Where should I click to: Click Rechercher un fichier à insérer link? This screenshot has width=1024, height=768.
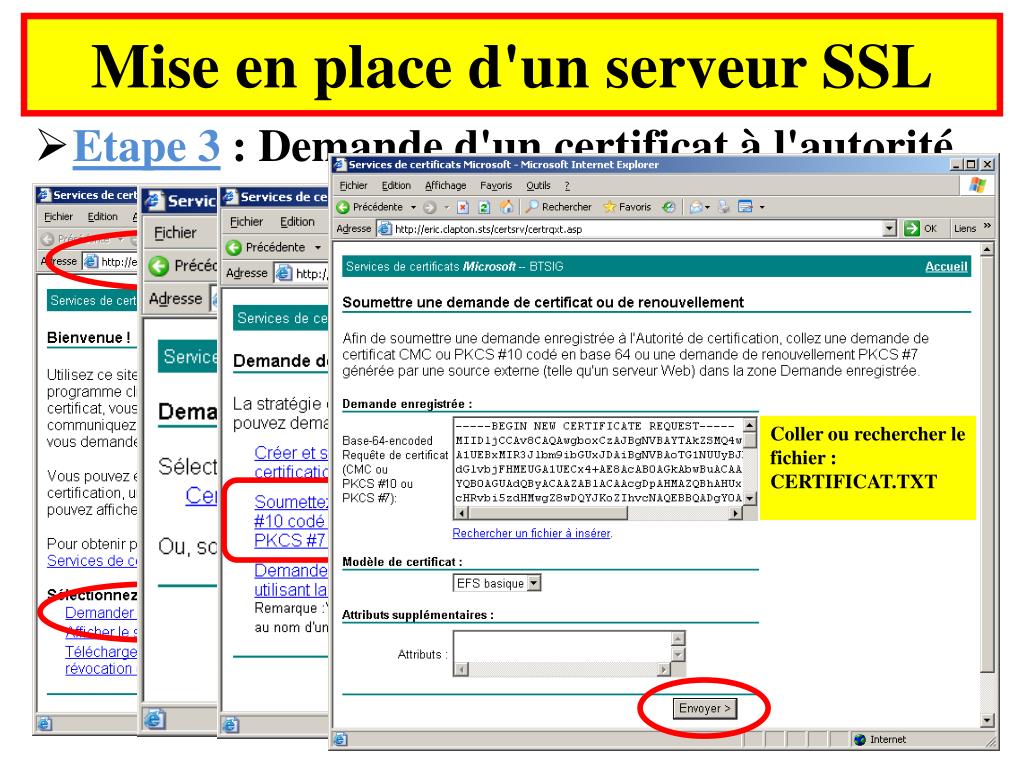pyautogui.click(x=532, y=533)
